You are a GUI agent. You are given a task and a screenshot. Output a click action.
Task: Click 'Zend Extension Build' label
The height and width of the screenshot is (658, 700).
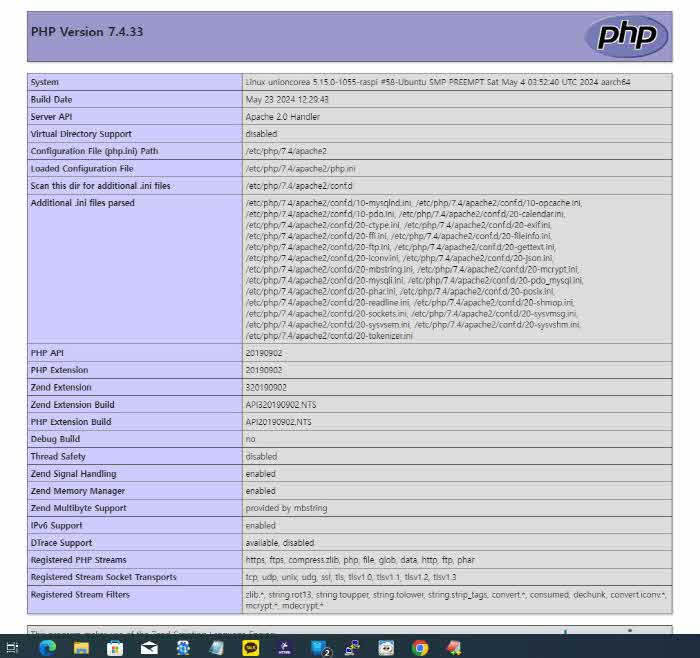point(73,405)
